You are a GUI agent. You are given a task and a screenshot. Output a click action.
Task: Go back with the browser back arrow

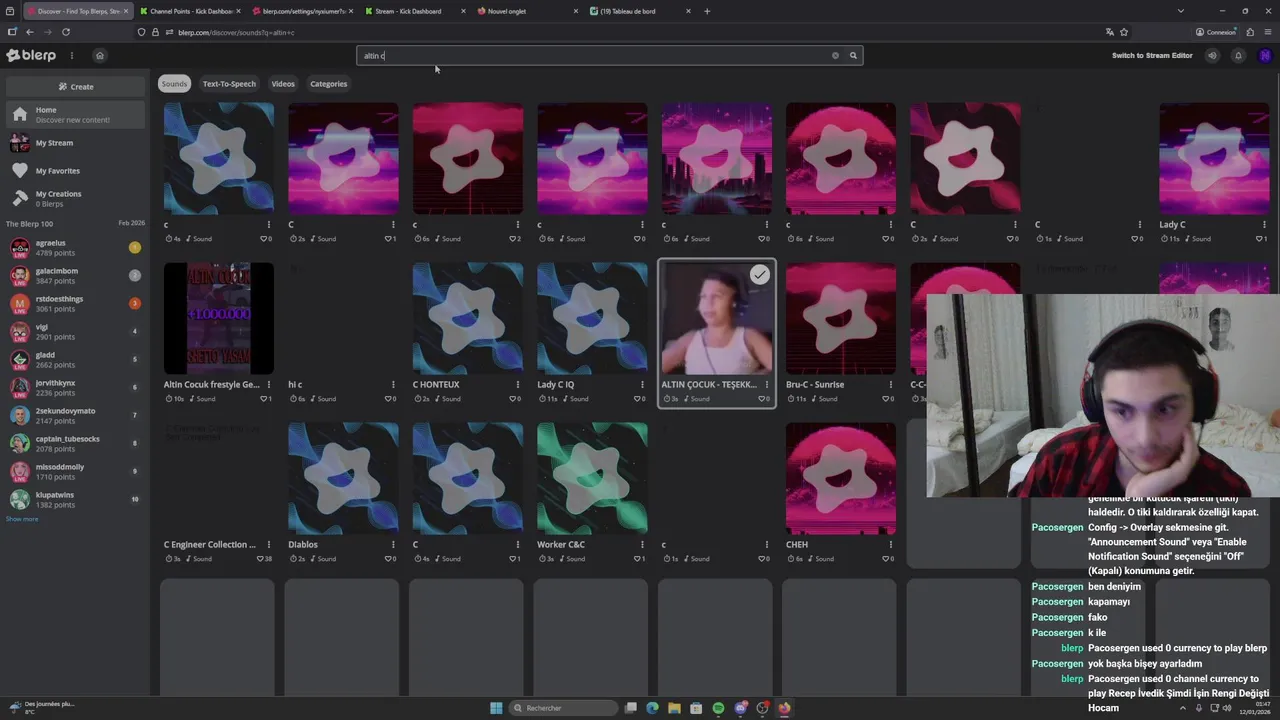(x=30, y=32)
